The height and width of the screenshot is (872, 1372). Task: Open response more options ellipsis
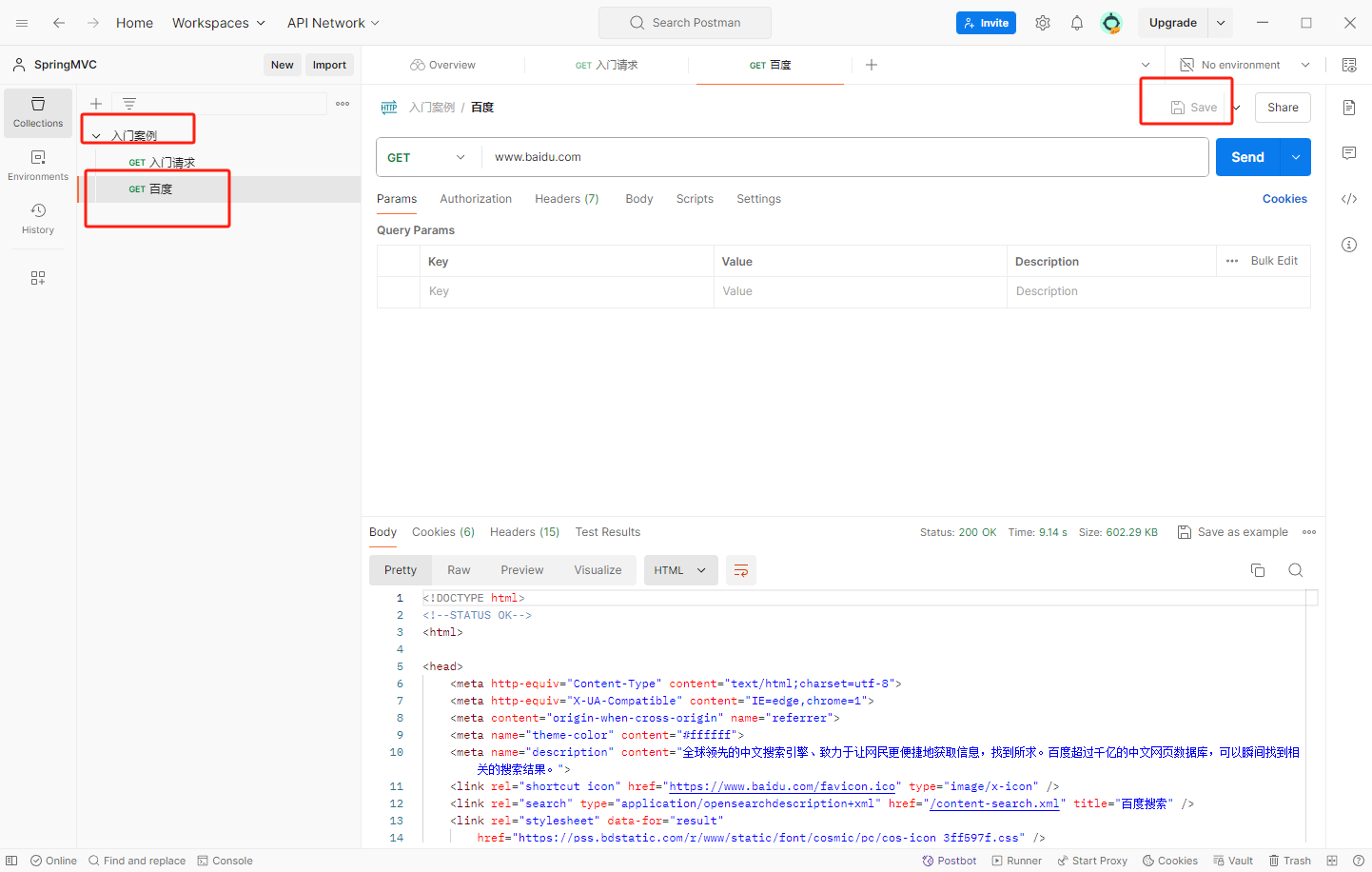point(1309,532)
